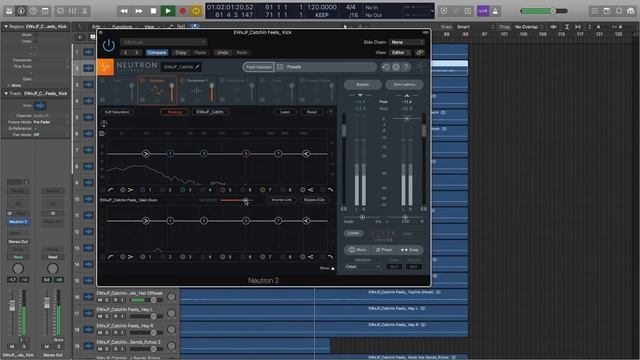The height and width of the screenshot is (360, 640).
Task: Stop playback in the transport bar
Action: (x=153, y=11)
